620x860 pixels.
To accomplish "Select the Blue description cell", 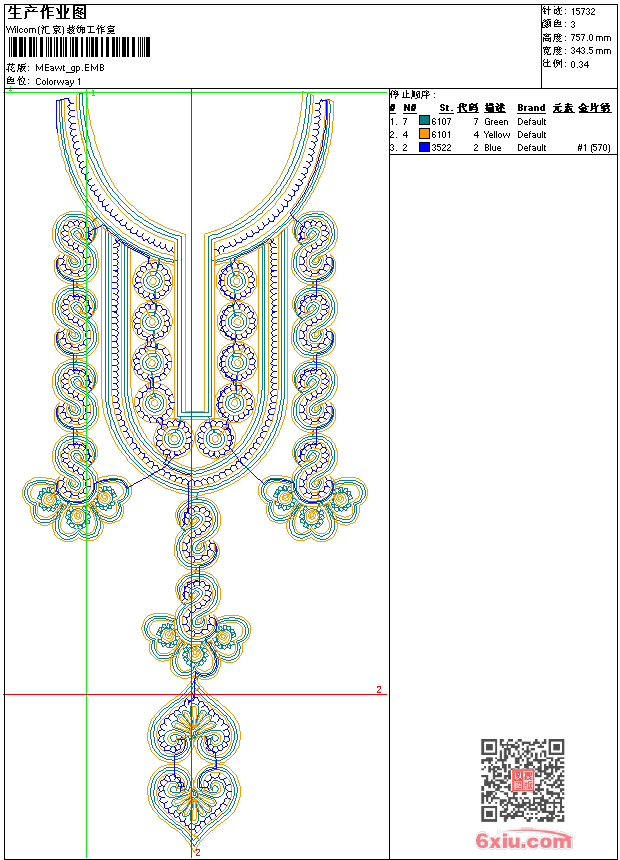I will (x=493, y=148).
